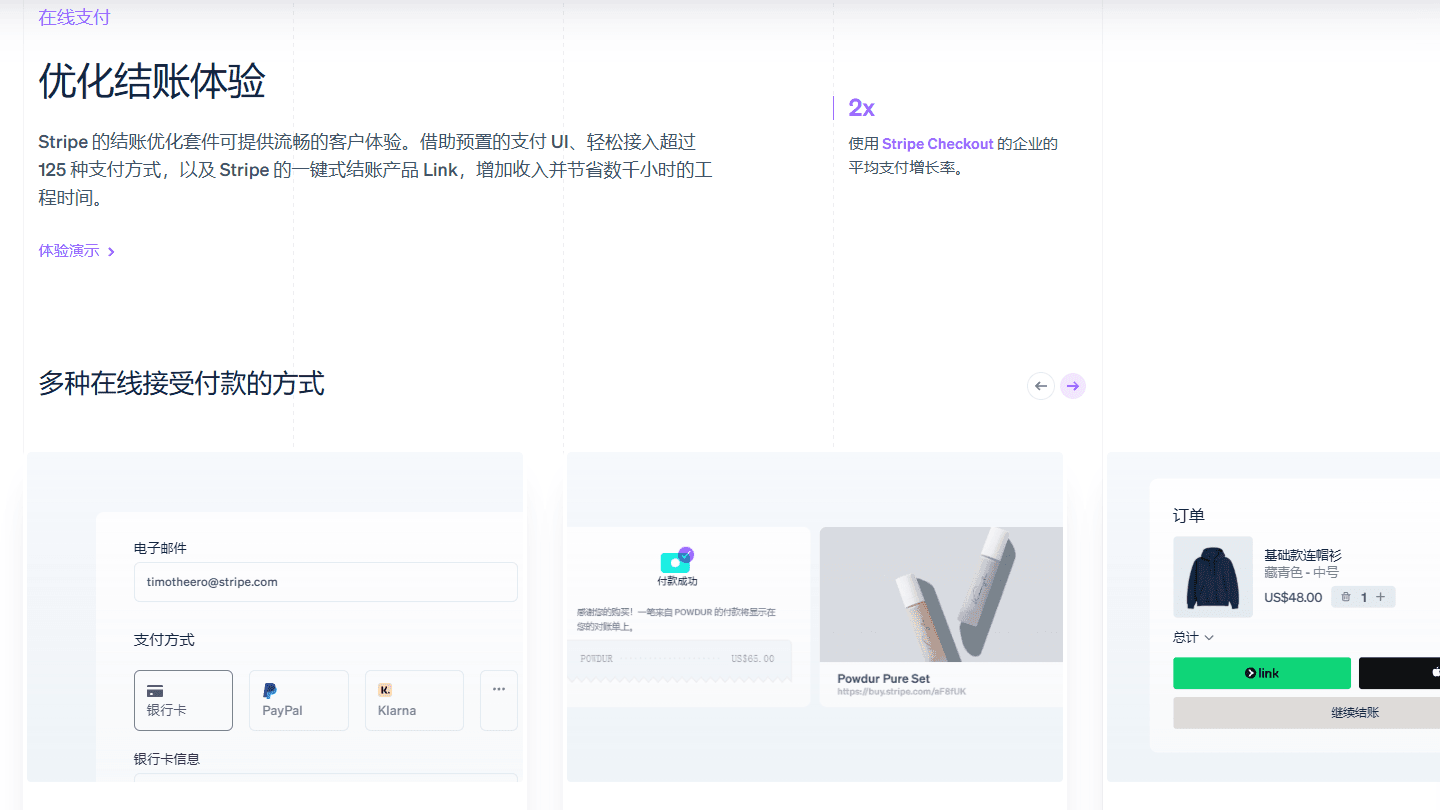Viewport: 1440px width, 810px height.
Task: Click the 在线支付 section label
Action: pyautogui.click(x=74, y=18)
